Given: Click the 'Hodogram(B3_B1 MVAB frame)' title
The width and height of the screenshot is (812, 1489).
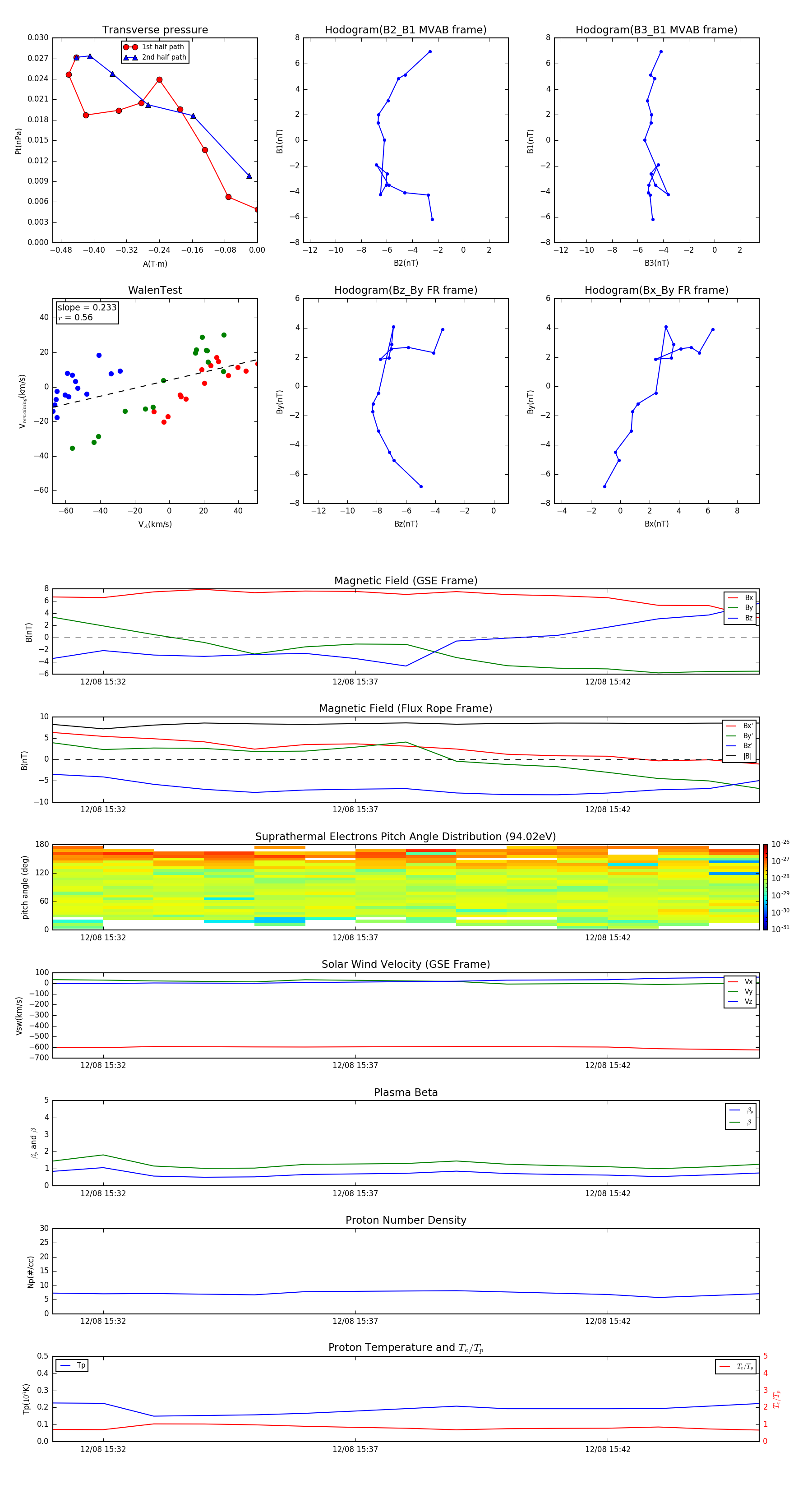Looking at the screenshot, I should [x=656, y=30].
